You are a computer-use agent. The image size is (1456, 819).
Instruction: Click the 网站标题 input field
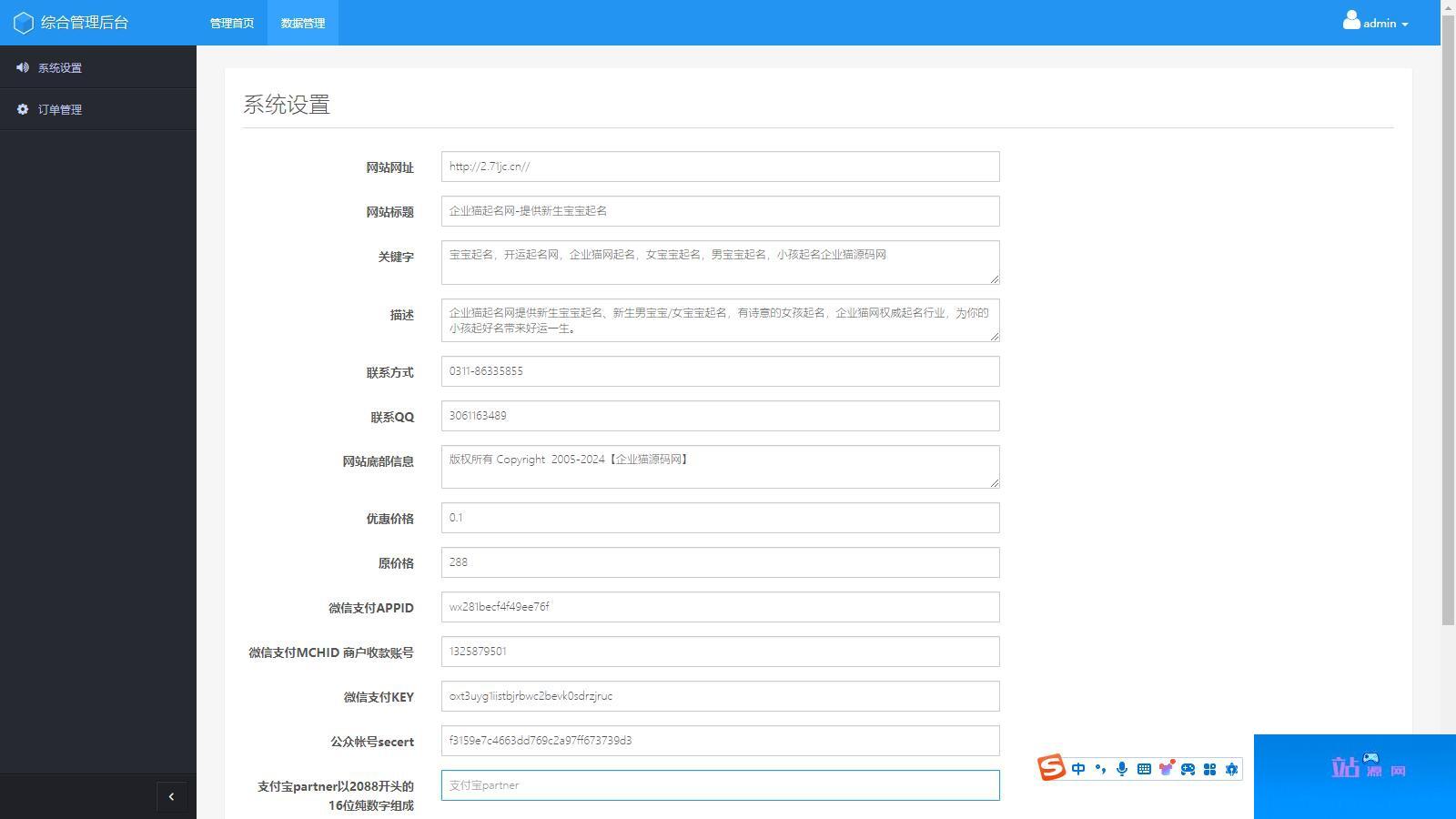point(721,211)
